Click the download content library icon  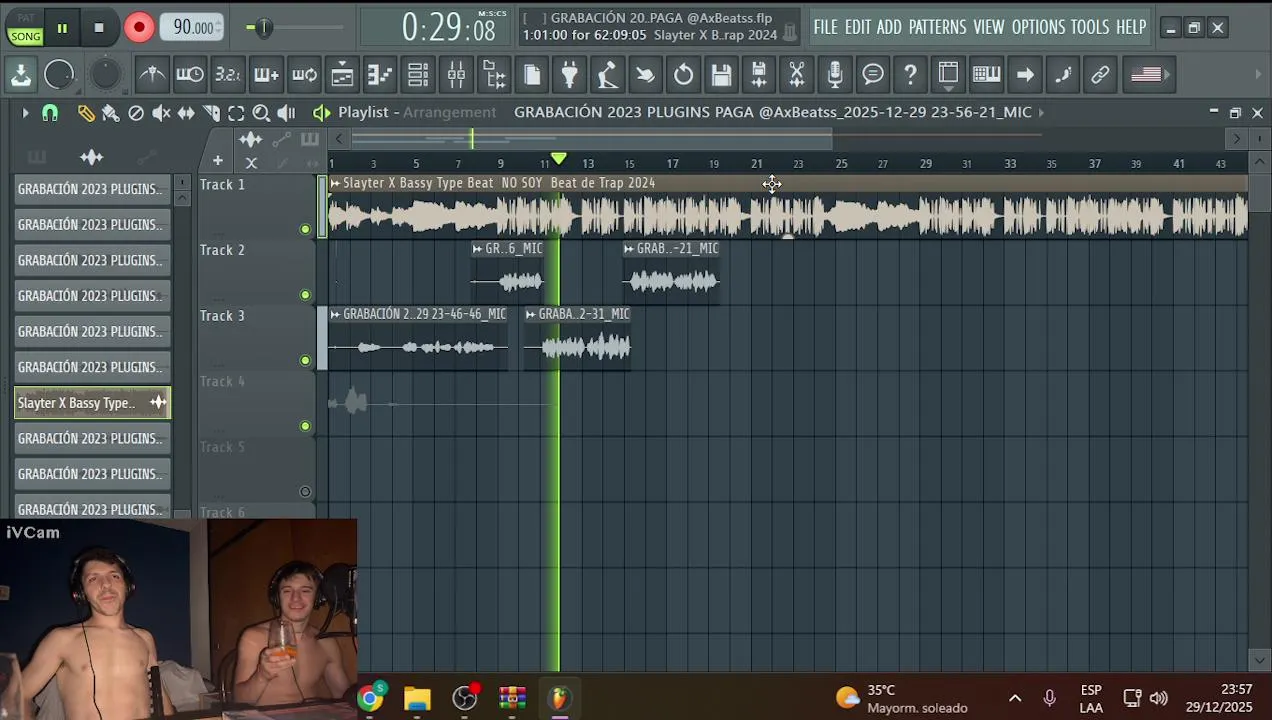tap(20, 74)
